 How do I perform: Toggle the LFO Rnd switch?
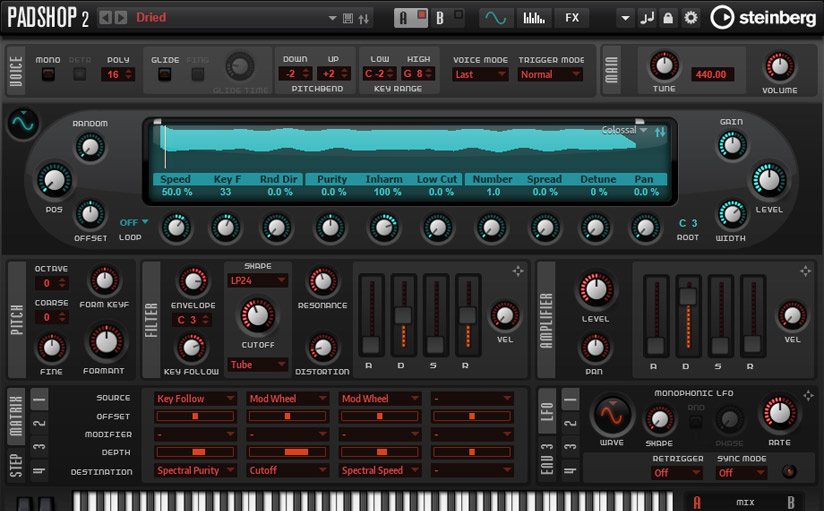(x=696, y=421)
